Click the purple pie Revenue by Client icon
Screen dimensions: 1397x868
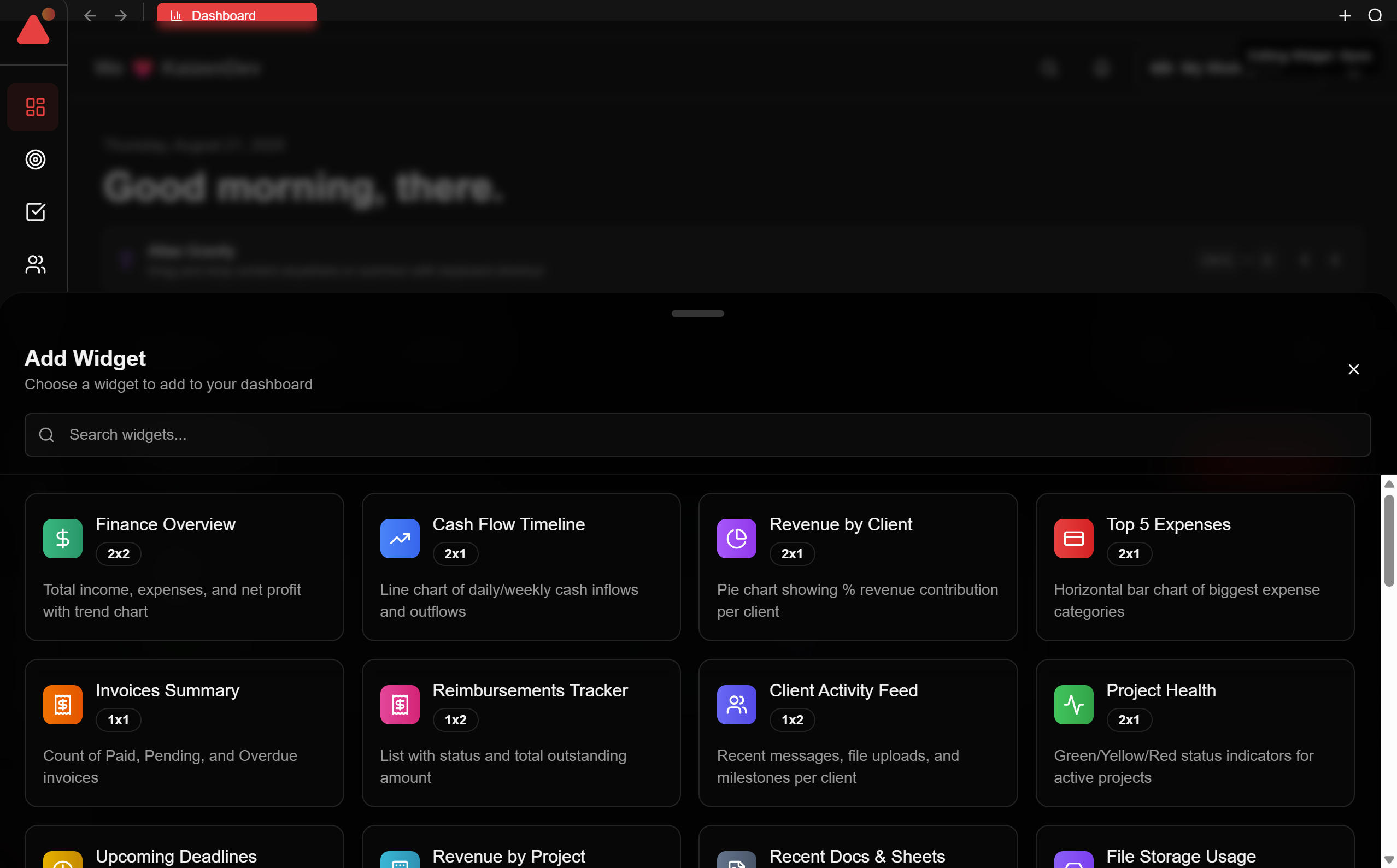736,539
